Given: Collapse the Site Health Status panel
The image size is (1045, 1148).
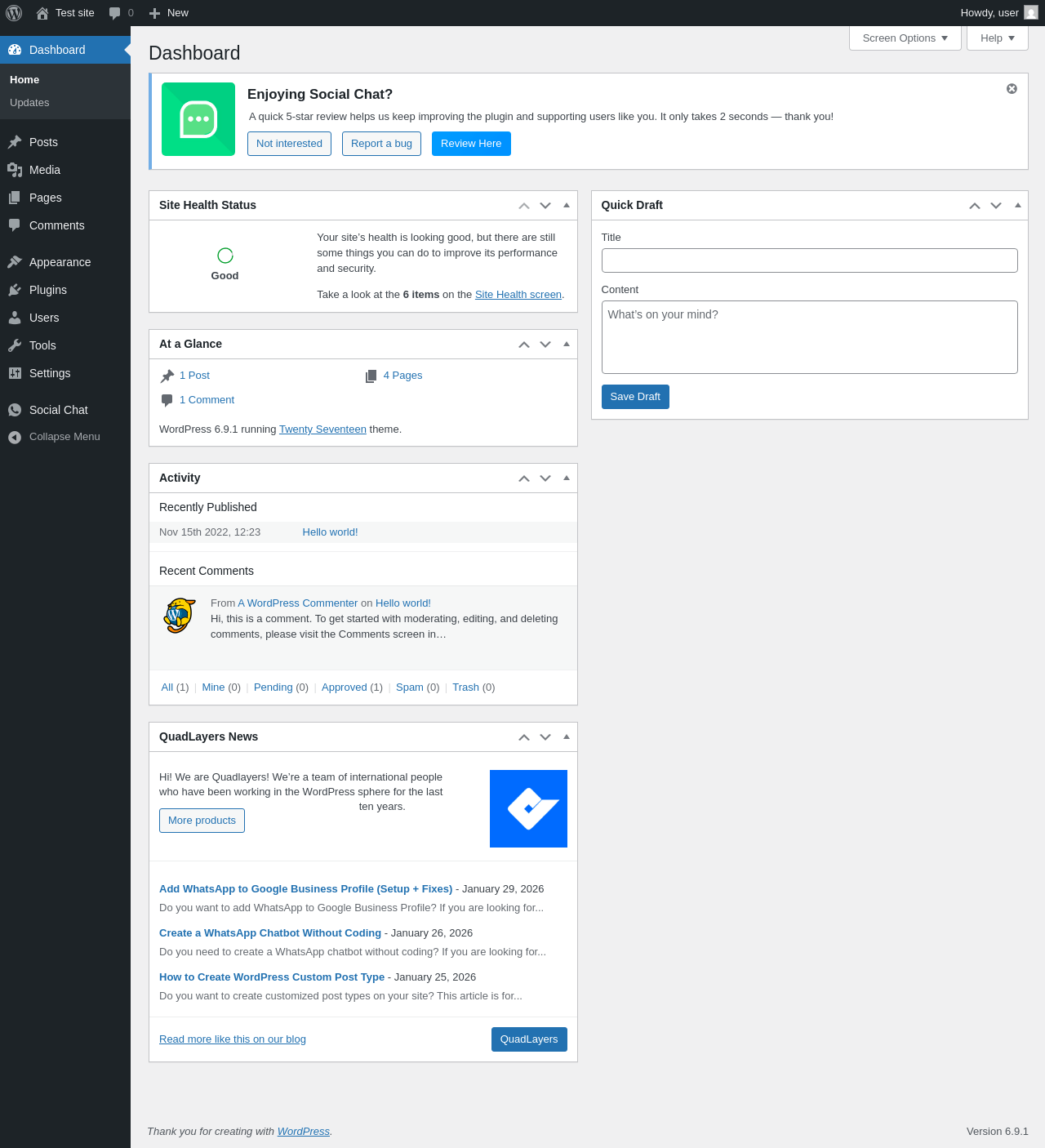Looking at the screenshot, I should [x=567, y=206].
